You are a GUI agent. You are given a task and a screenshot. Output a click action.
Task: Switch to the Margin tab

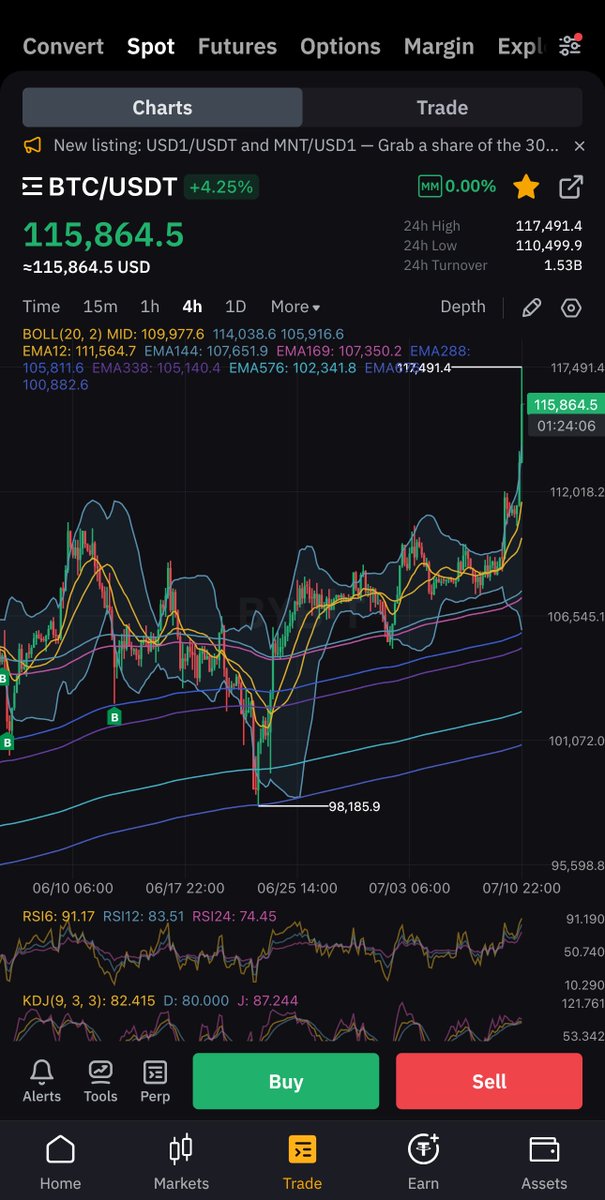pos(439,46)
